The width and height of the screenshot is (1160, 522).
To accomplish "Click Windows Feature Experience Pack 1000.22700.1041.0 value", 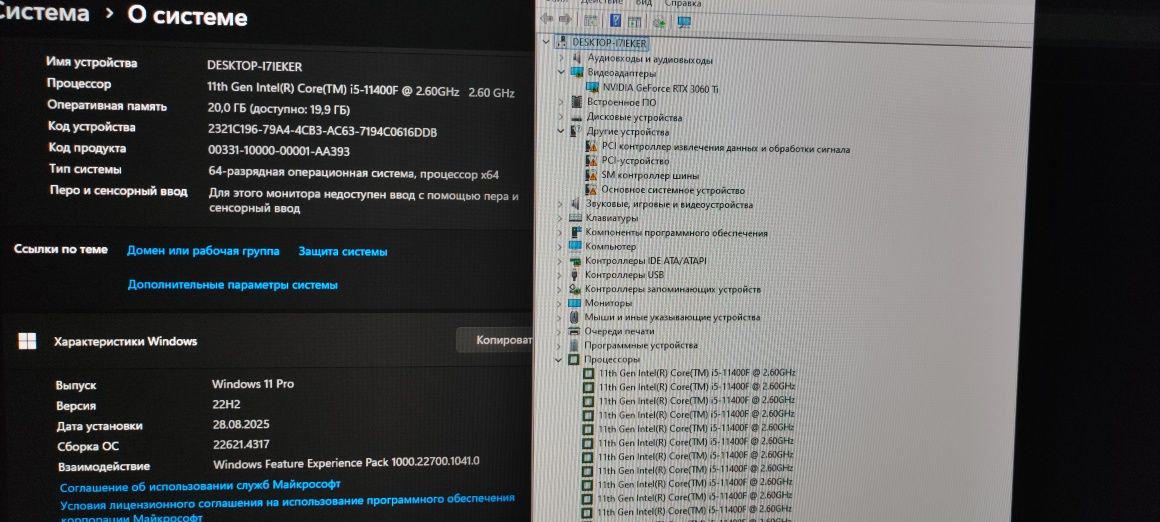I will coord(346,463).
